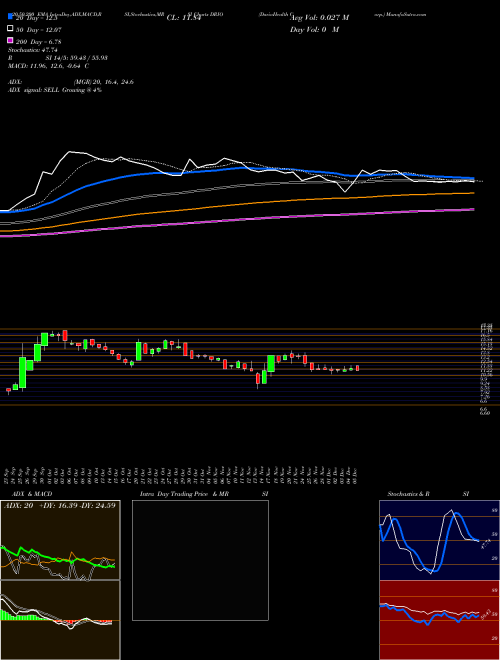The height and width of the screenshot is (660, 500).
Task: Click the 'ADX: 20 +DY: 16.39 -DY: 24.59' header
Action: click(59, 505)
